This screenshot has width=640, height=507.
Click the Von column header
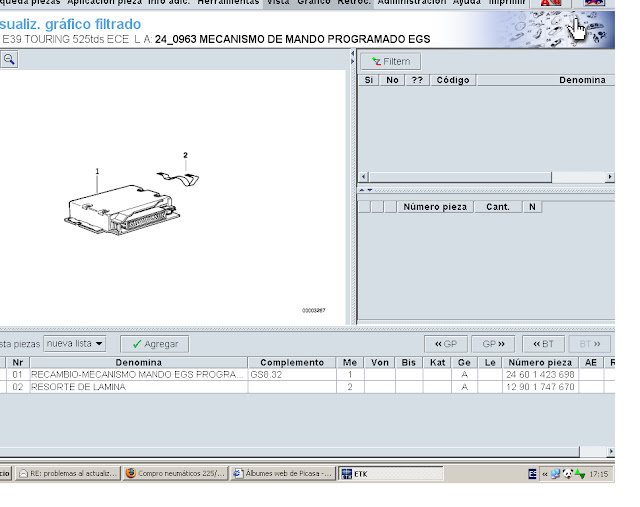click(380, 362)
